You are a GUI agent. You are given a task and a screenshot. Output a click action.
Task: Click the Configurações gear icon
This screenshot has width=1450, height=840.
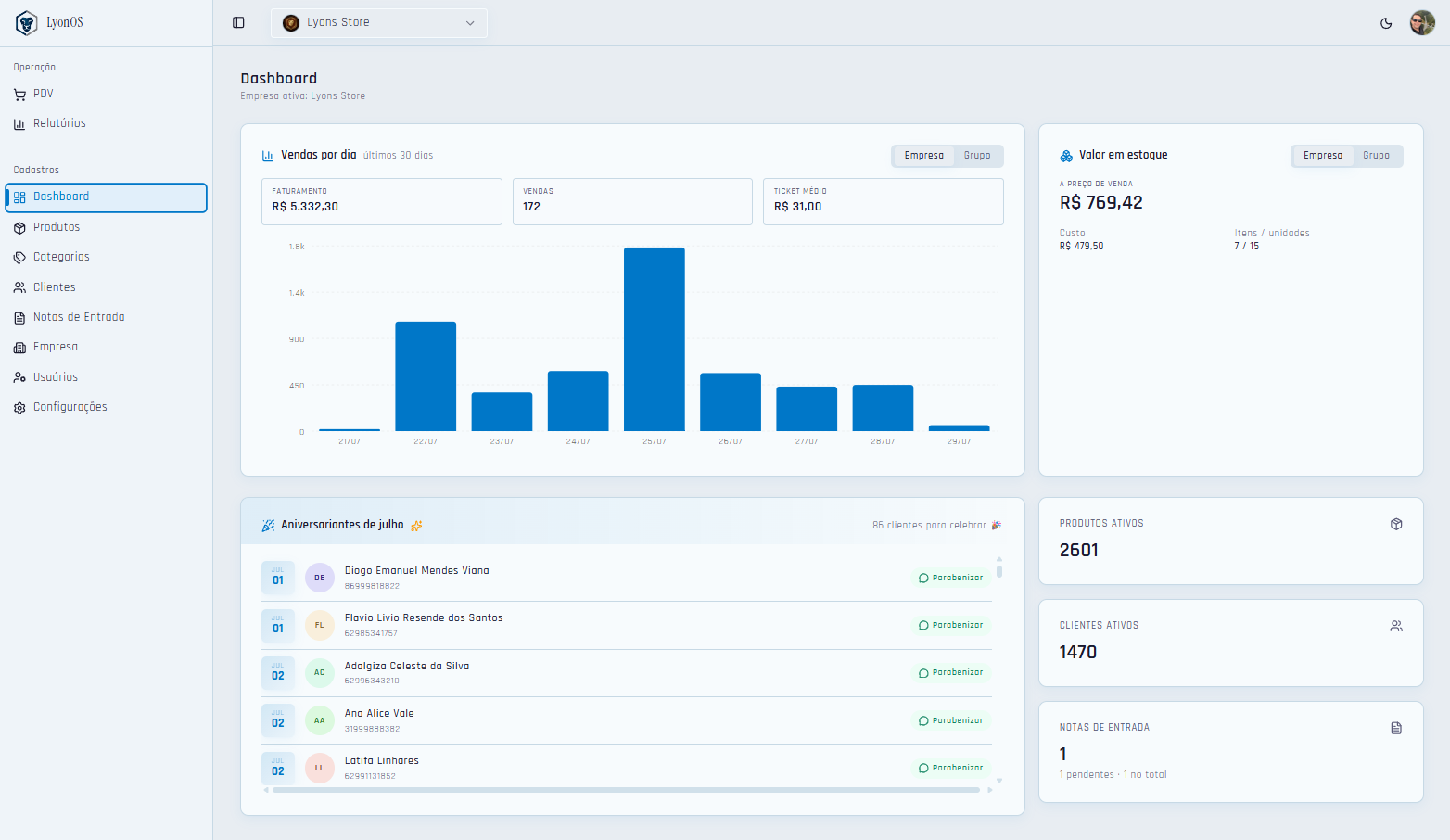click(19, 408)
